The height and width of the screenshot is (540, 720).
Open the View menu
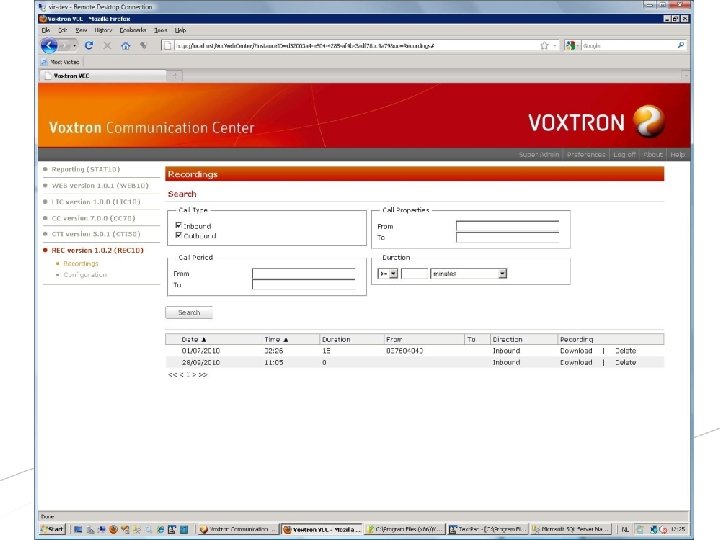click(81, 30)
